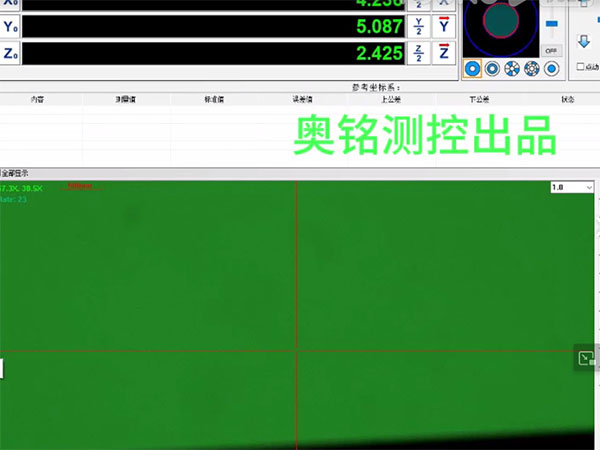Enable the 点动 jog checkbox
The width and height of the screenshot is (600, 450).
click(x=580, y=67)
